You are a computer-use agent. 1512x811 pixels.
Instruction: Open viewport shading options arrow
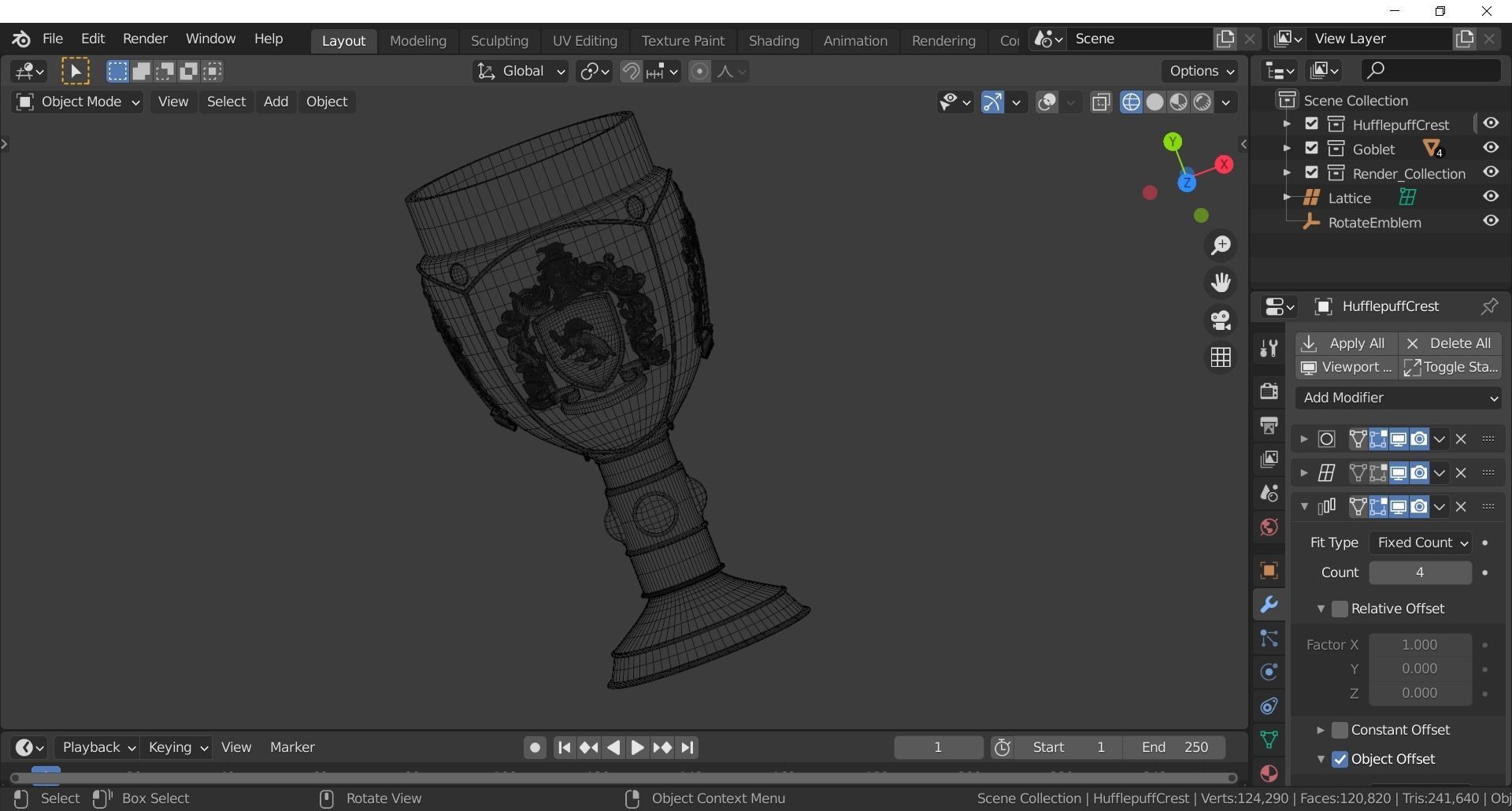1226,102
